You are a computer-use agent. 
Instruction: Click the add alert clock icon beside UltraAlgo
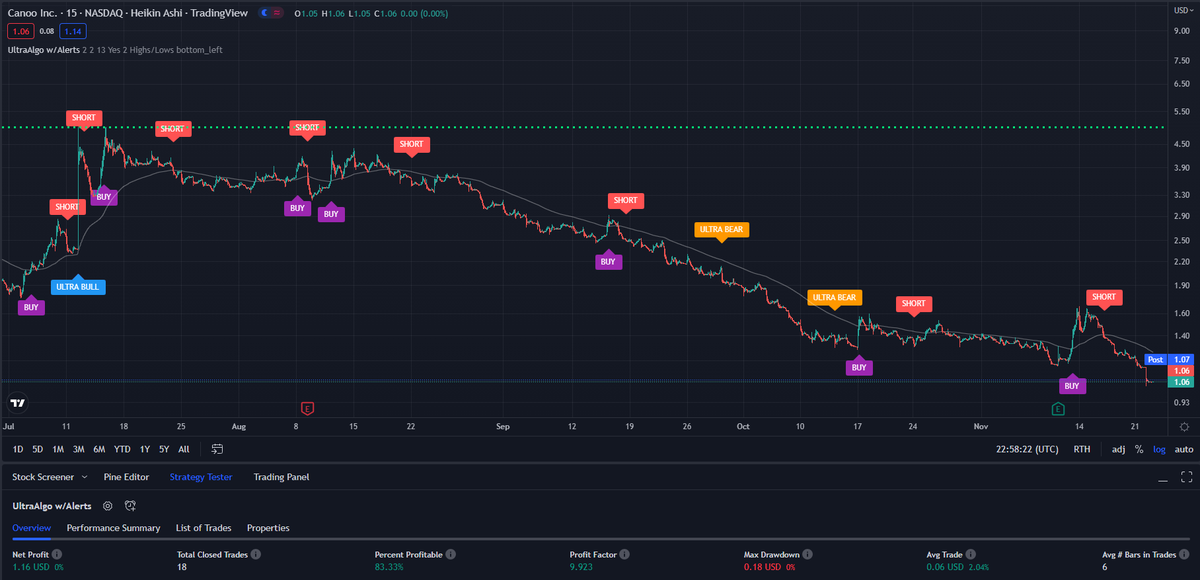[130, 506]
